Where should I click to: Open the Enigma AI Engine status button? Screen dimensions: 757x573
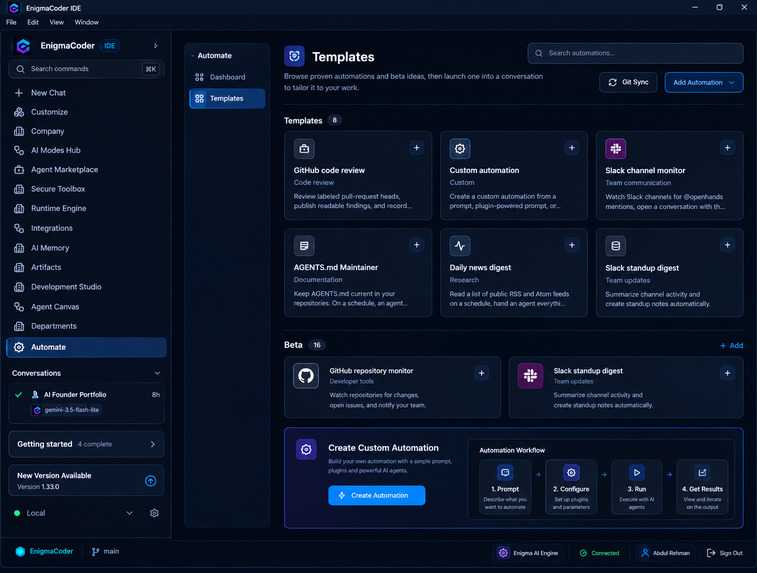[x=528, y=553]
